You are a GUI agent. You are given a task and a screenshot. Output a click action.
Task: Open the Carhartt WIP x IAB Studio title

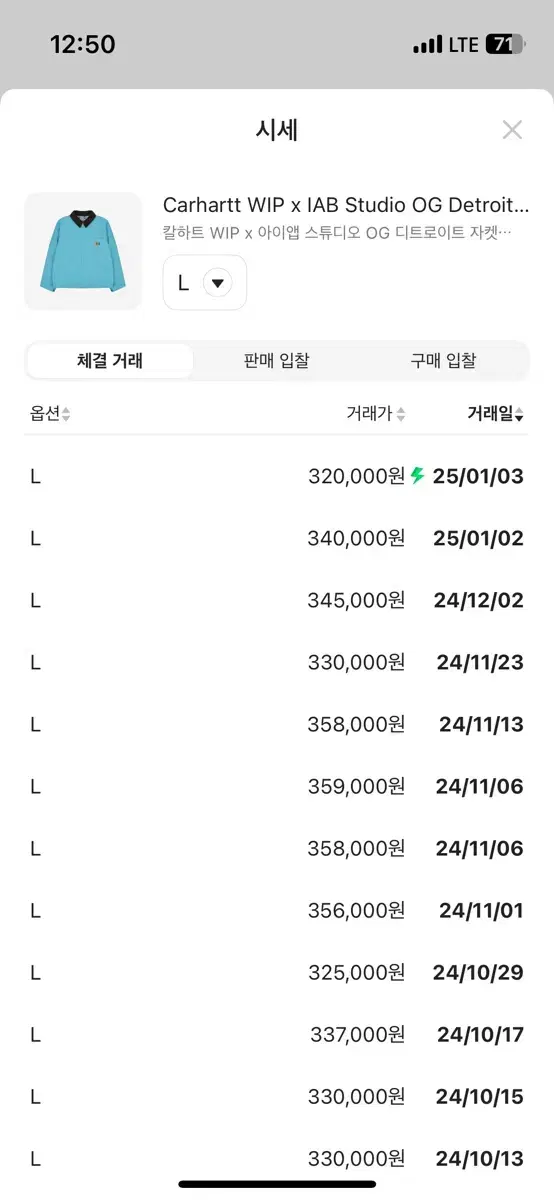tap(346, 205)
